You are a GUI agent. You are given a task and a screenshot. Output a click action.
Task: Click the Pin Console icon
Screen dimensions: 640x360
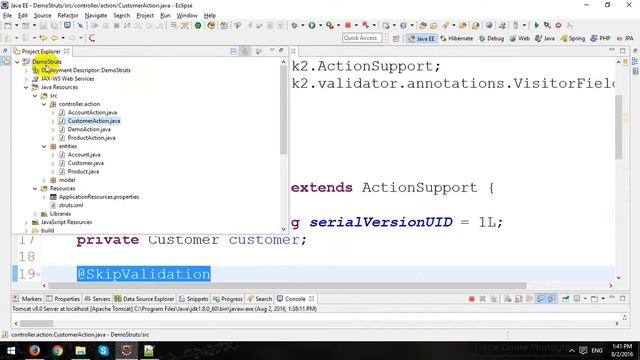click(566, 299)
